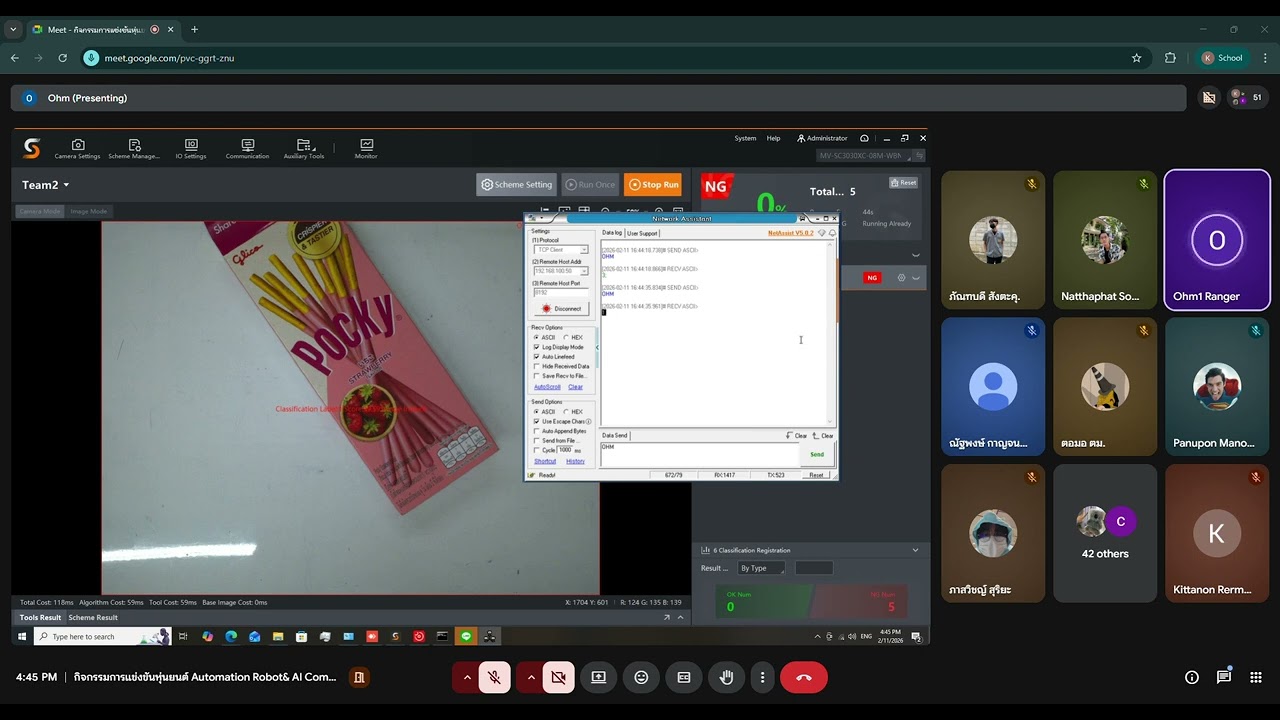The image size is (1280, 720).
Task: Open Windows Start menu in shared screen
Action: pyautogui.click(x=23, y=636)
